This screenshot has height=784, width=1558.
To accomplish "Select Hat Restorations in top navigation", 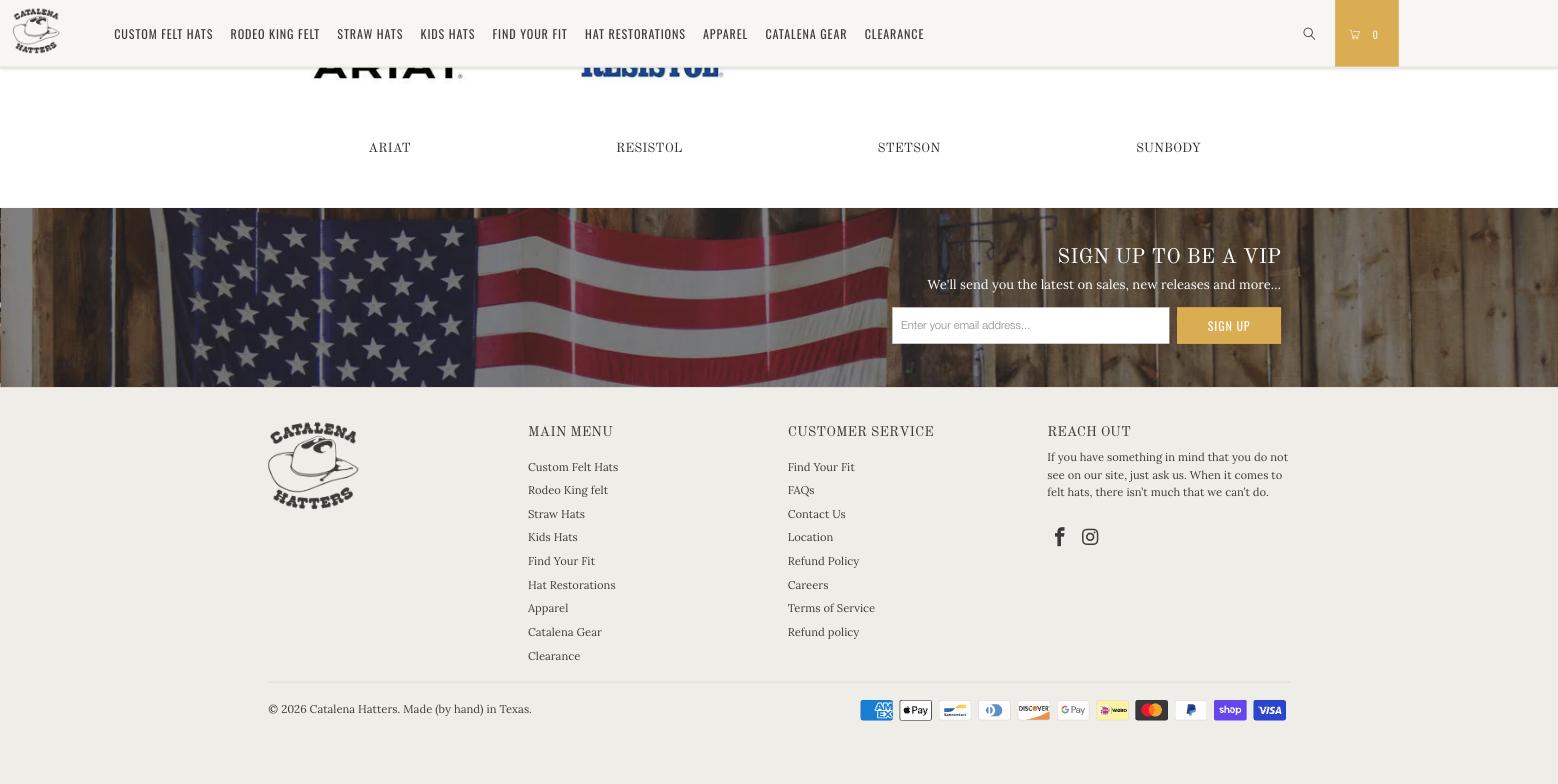I will (x=635, y=34).
